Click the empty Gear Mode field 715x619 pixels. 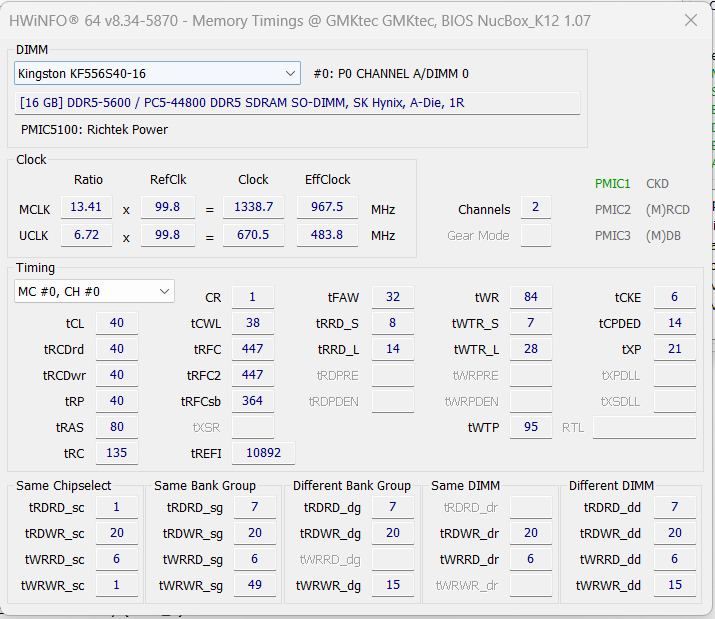pos(536,235)
